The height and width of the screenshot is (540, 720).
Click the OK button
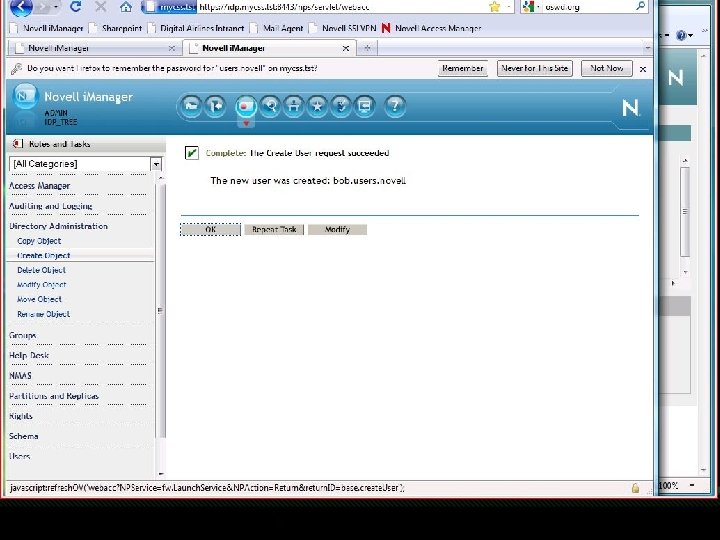coord(210,229)
